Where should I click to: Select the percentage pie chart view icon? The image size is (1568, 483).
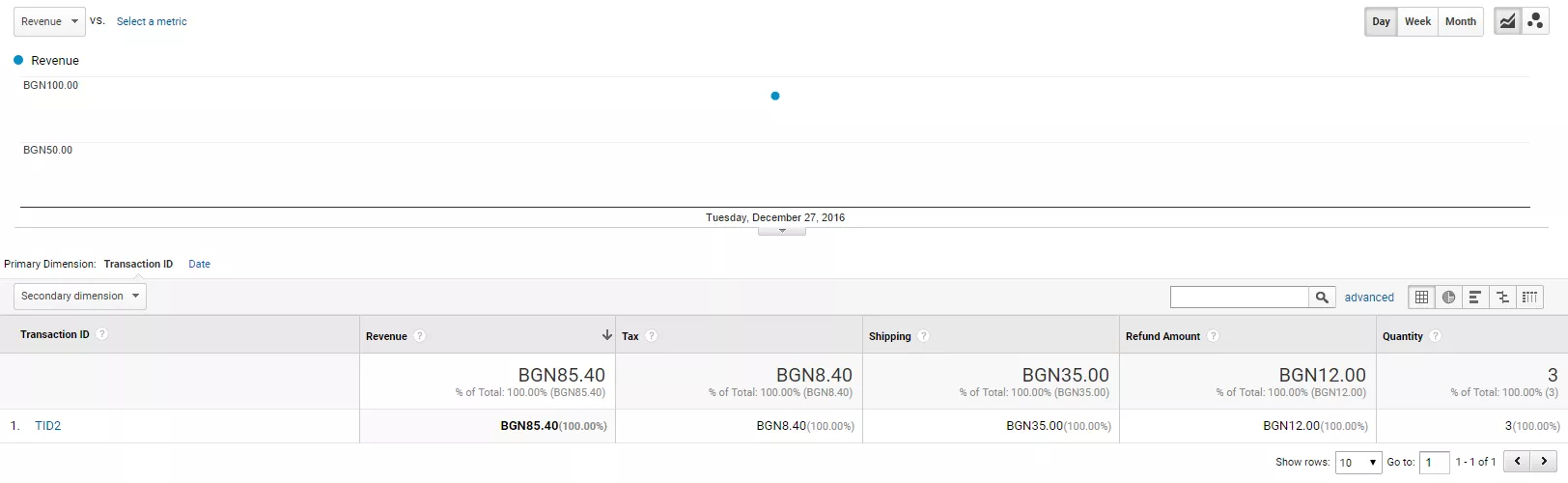click(x=1448, y=298)
